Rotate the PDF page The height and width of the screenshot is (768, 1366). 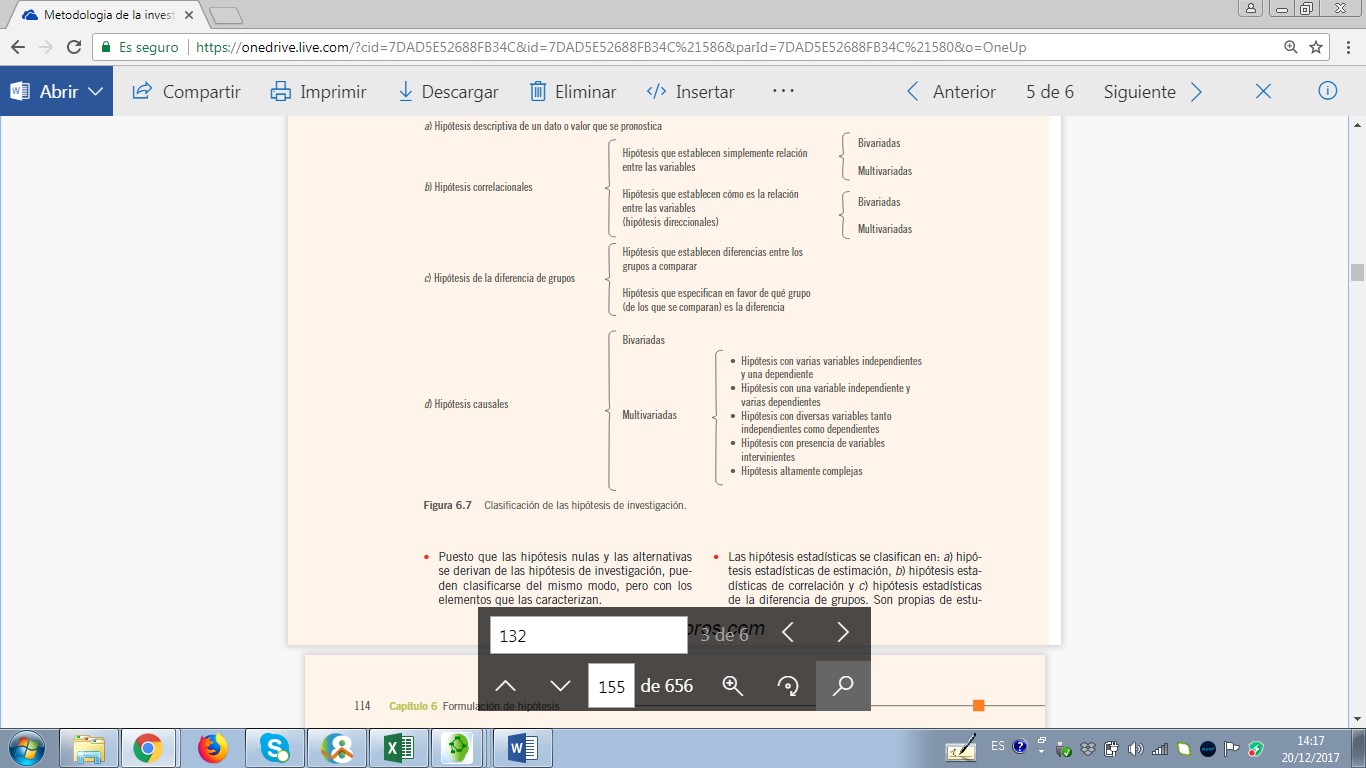point(788,686)
